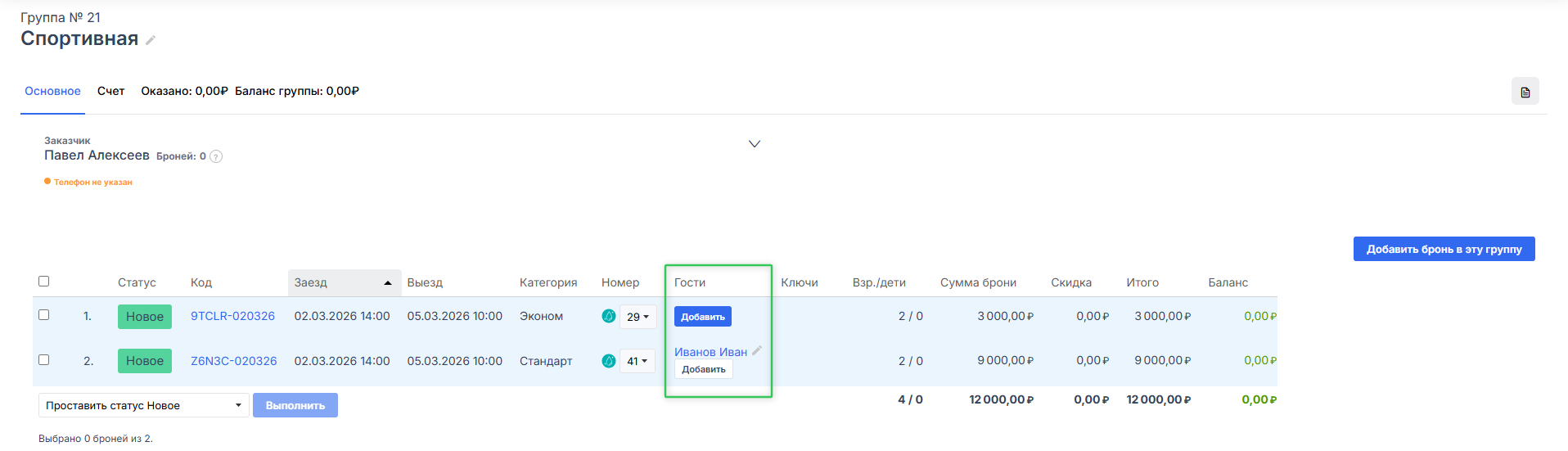Open the document icon button at top right

[1525, 92]
